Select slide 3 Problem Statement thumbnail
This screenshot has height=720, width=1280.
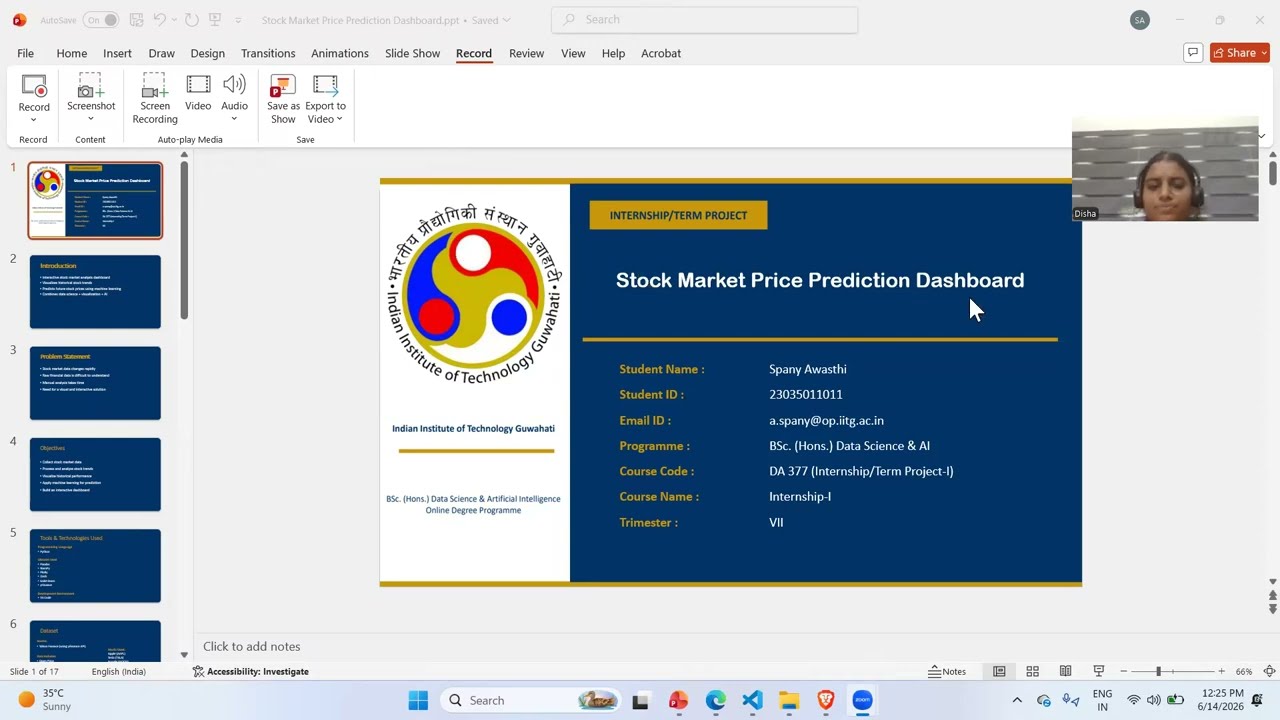click(x=95, y=383)
